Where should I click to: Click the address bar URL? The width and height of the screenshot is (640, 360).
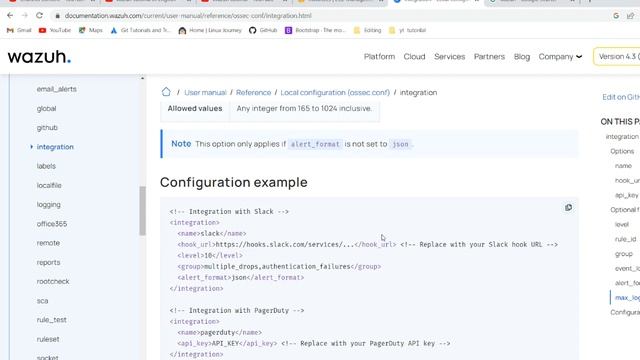188,16
